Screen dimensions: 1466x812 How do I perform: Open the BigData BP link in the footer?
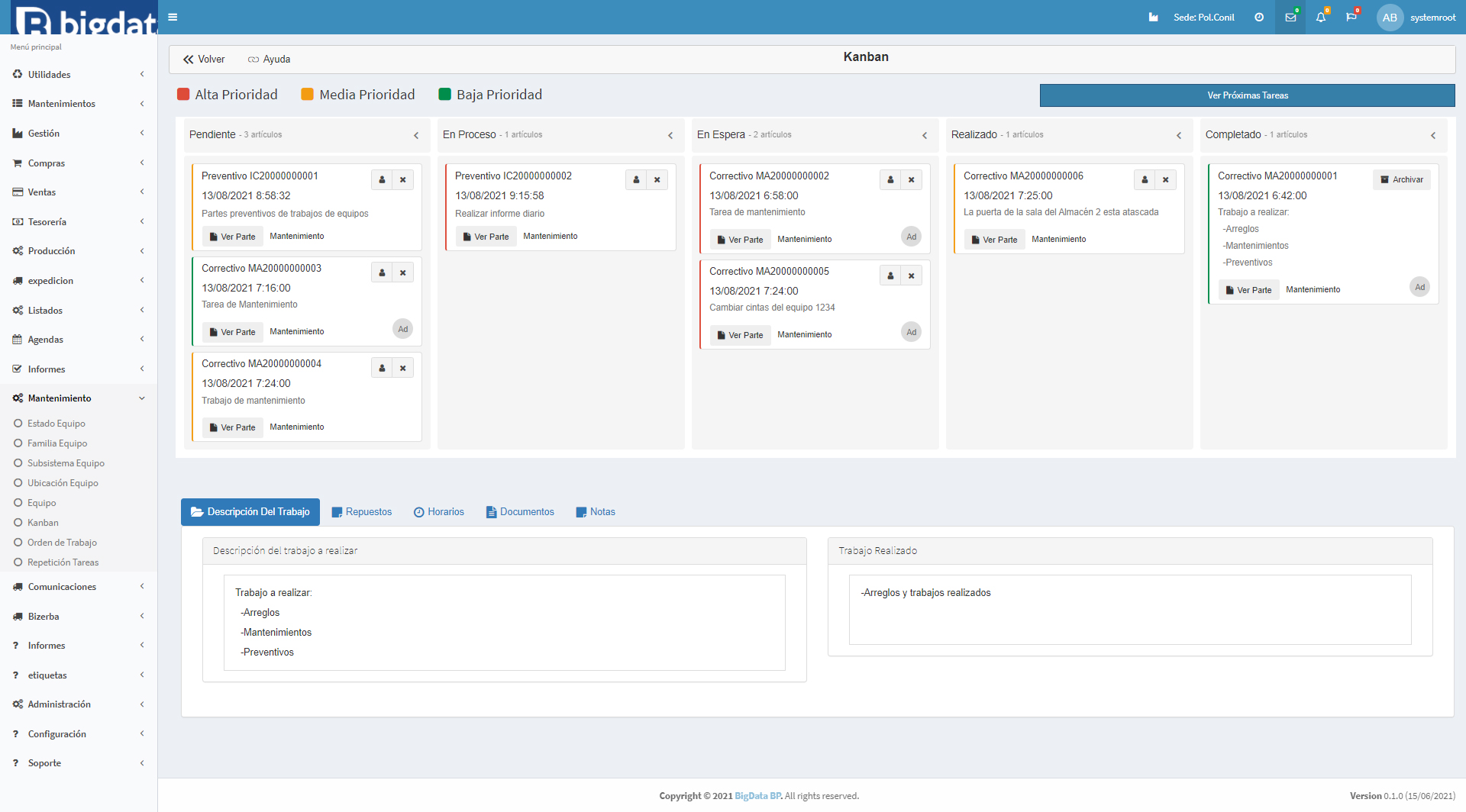click(x=757, y=795)
